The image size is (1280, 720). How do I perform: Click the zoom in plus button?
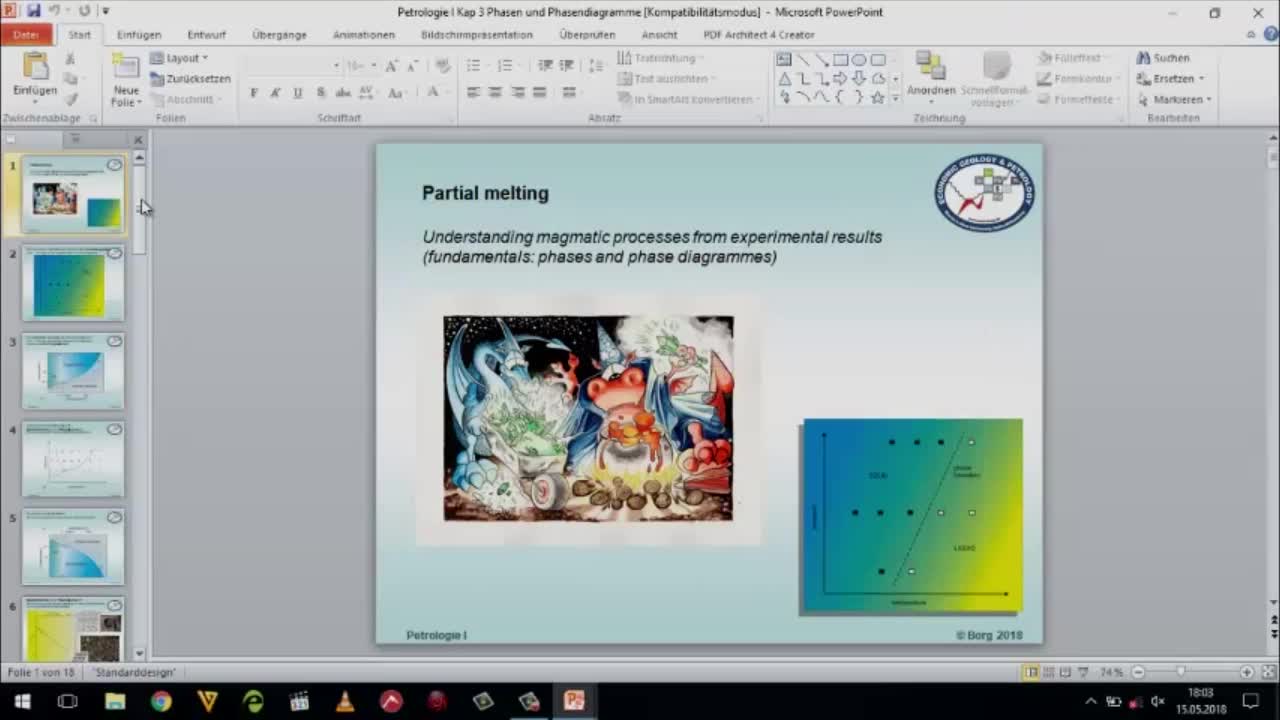tap(1246, 672)
